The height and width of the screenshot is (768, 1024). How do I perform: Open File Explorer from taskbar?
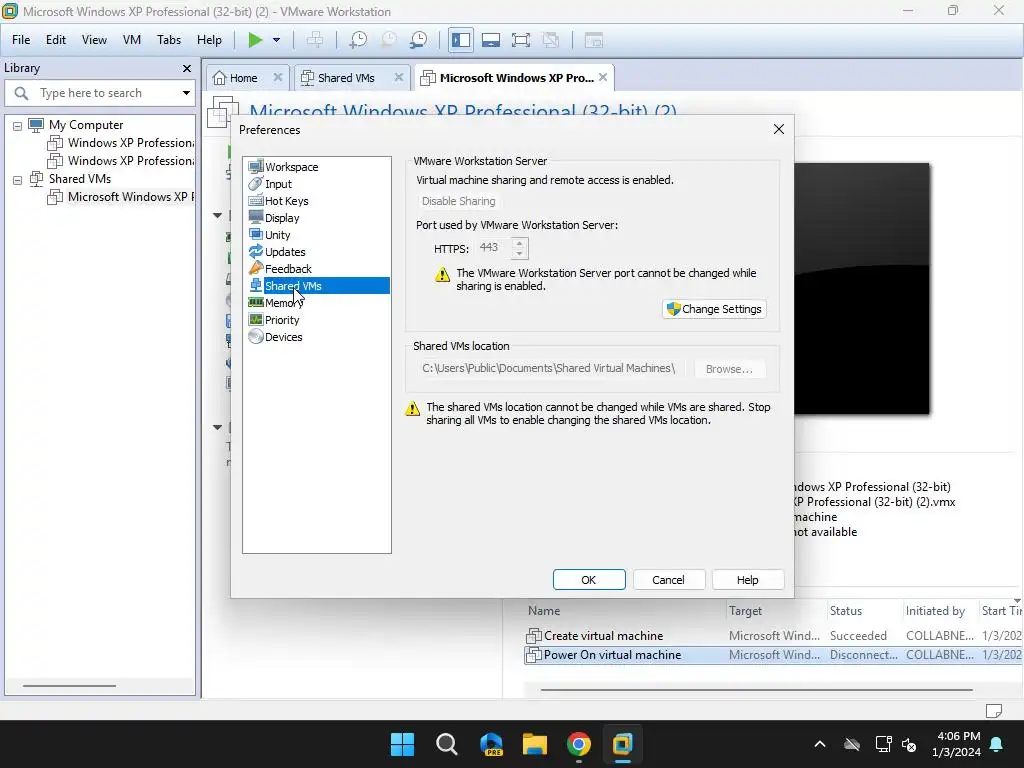534,744
